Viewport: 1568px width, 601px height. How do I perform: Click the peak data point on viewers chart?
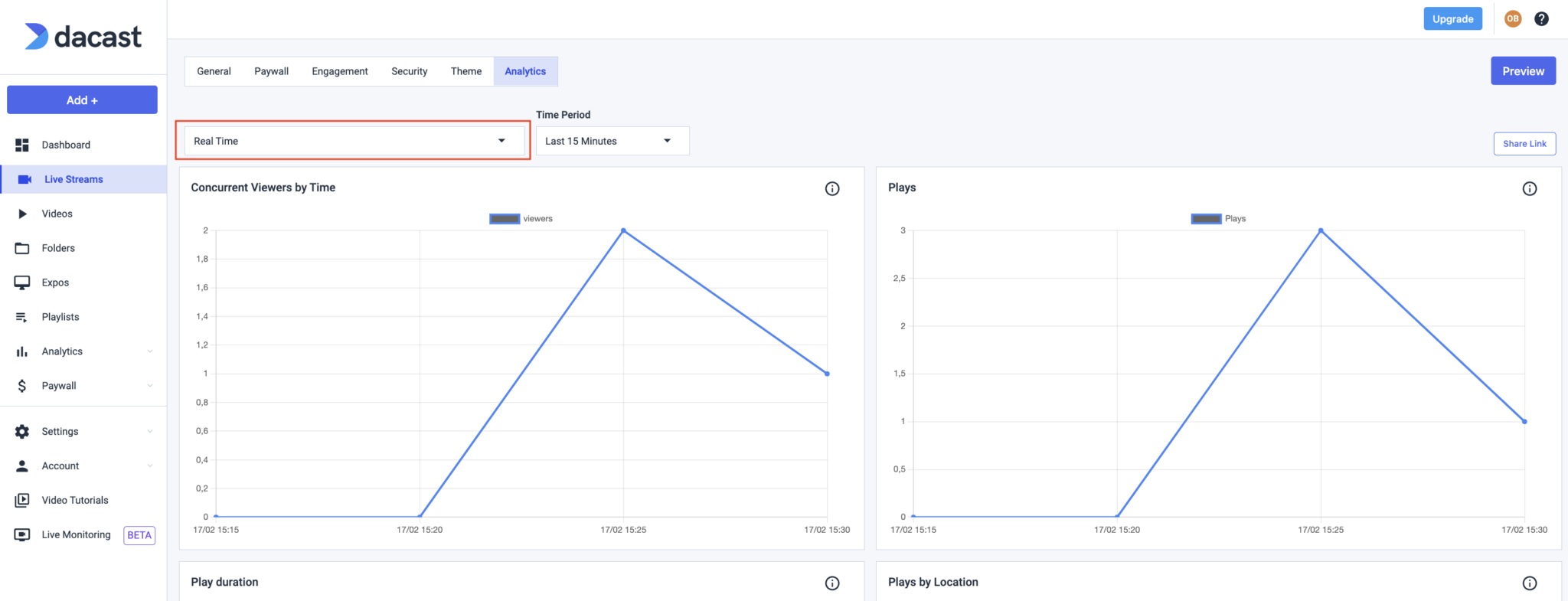(x=623, y=230)
